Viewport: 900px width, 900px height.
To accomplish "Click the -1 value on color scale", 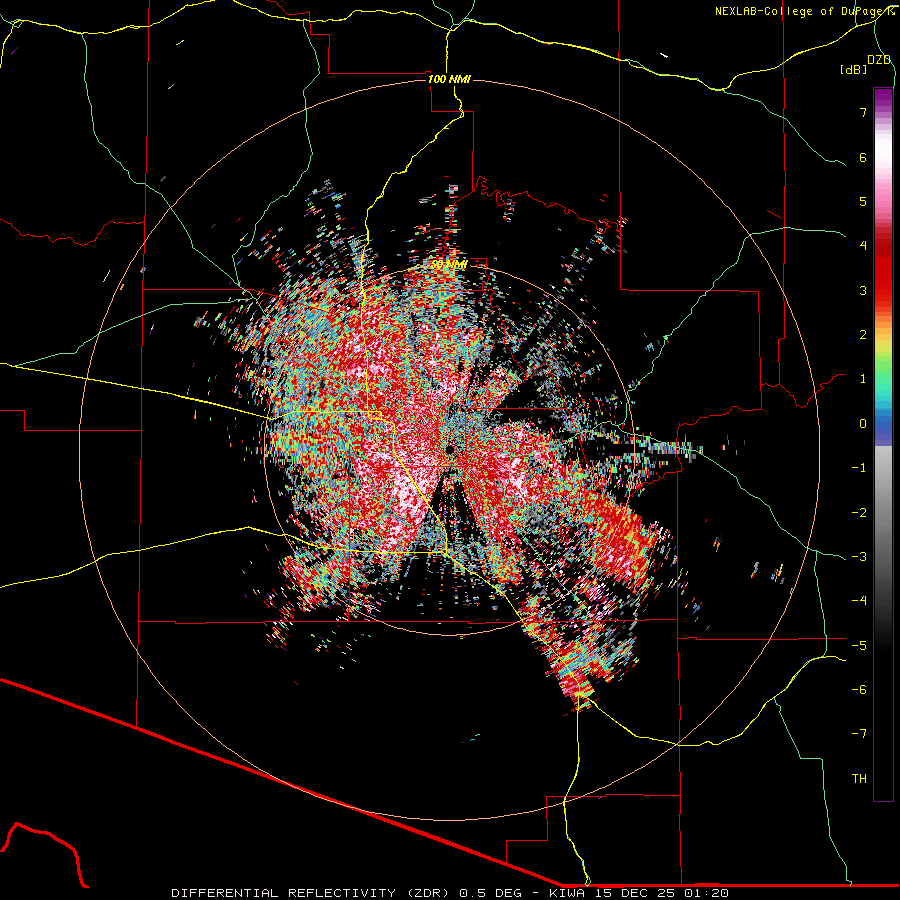I will tap(859, 468).
